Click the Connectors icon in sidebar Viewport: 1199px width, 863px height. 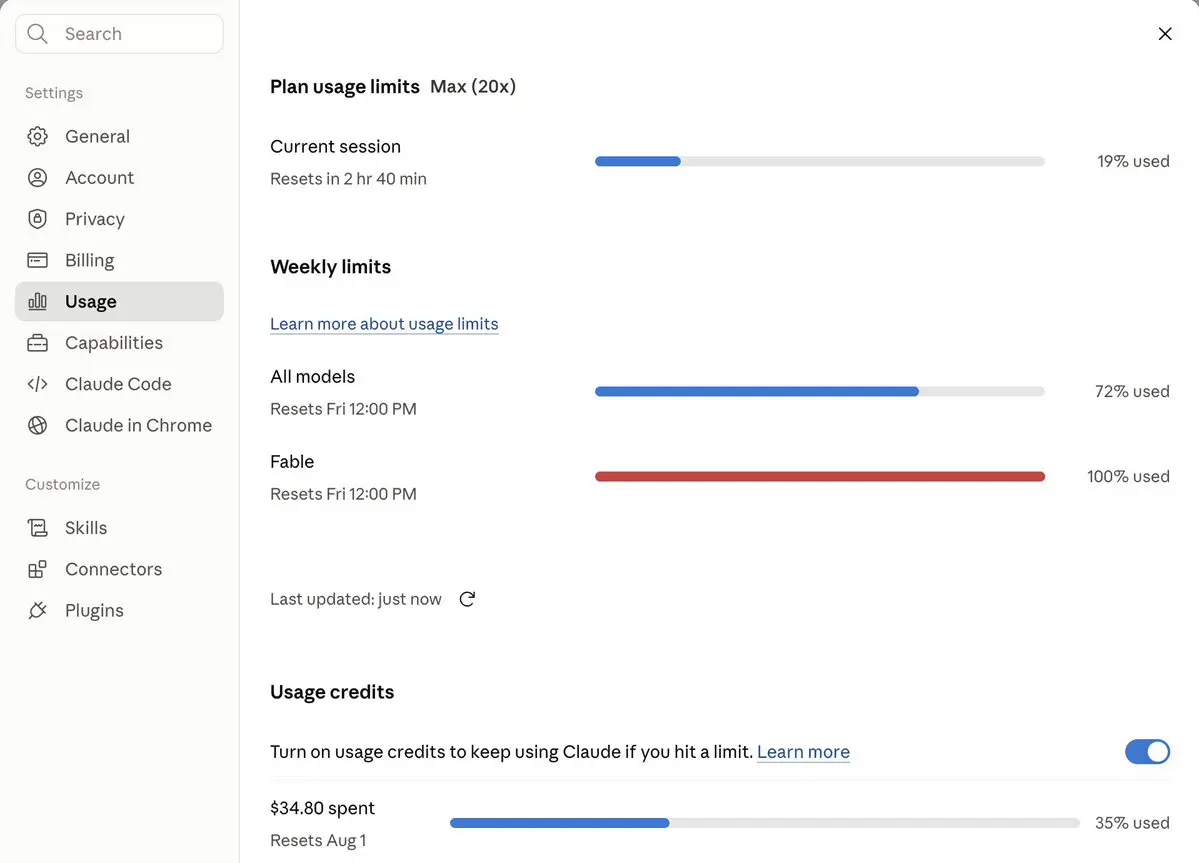tap(37, 569)
